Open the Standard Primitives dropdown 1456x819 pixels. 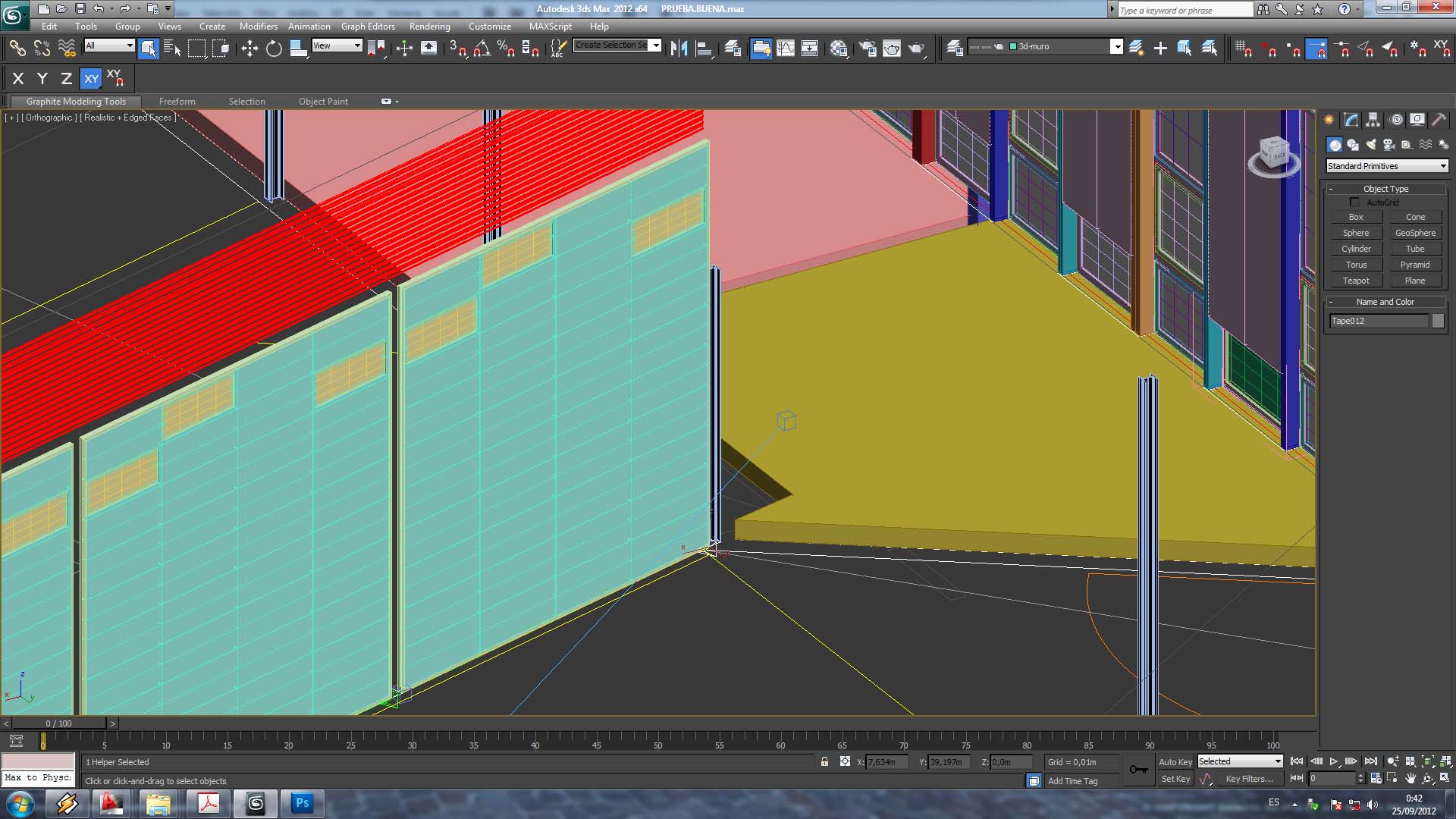click(1386, 166)
